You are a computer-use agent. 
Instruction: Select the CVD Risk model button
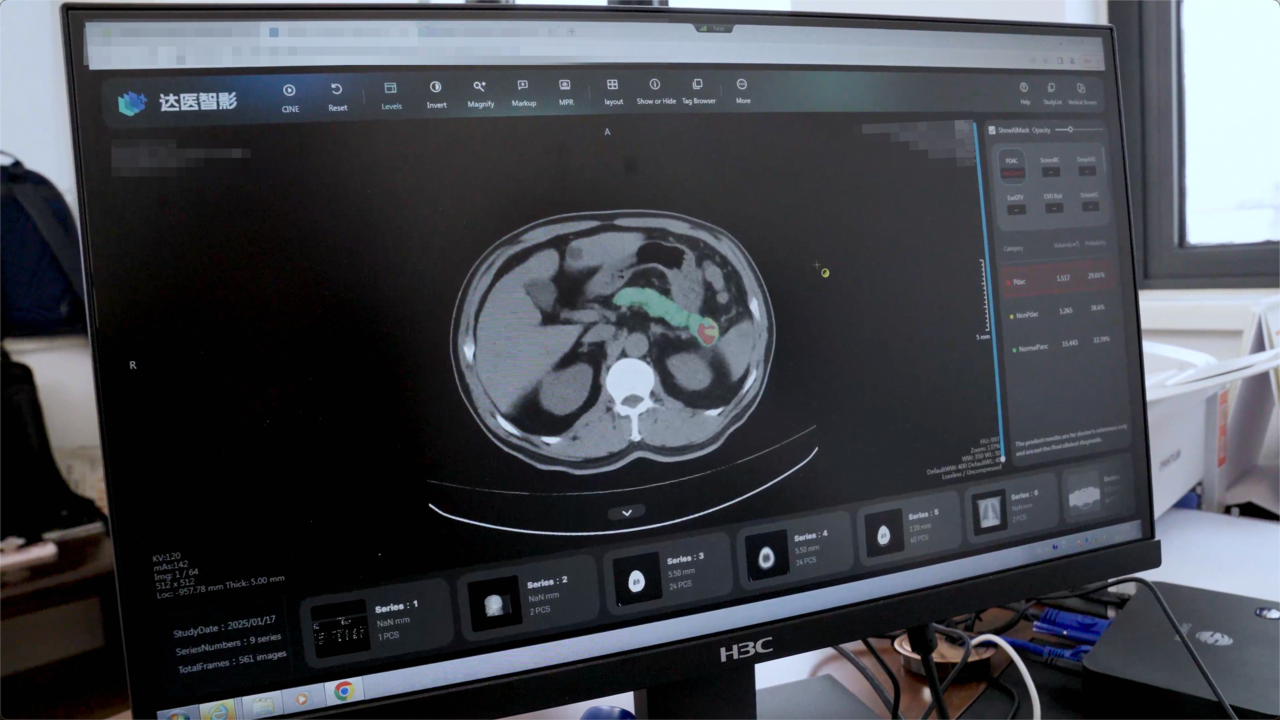pyautogui.click(x=1052, y=203)
